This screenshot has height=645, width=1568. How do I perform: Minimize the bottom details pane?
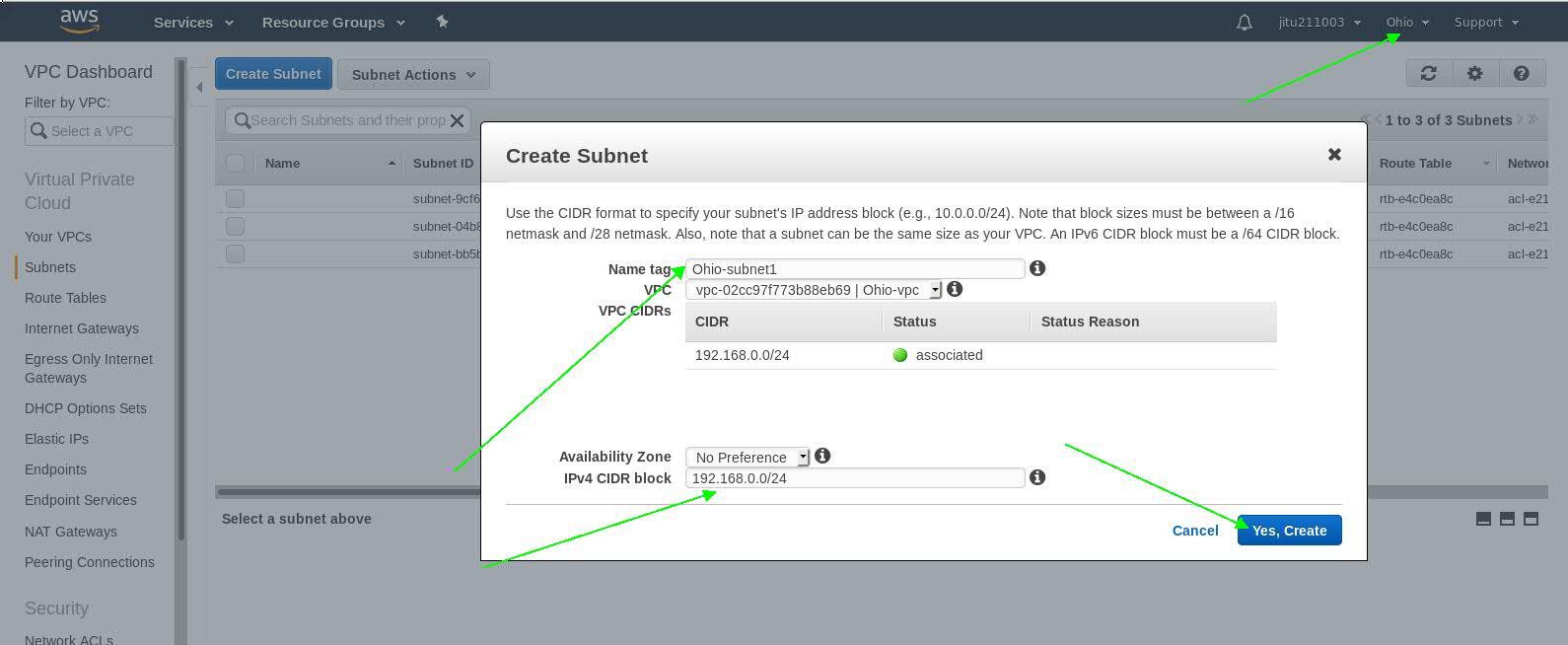[x=1483, y=519]
